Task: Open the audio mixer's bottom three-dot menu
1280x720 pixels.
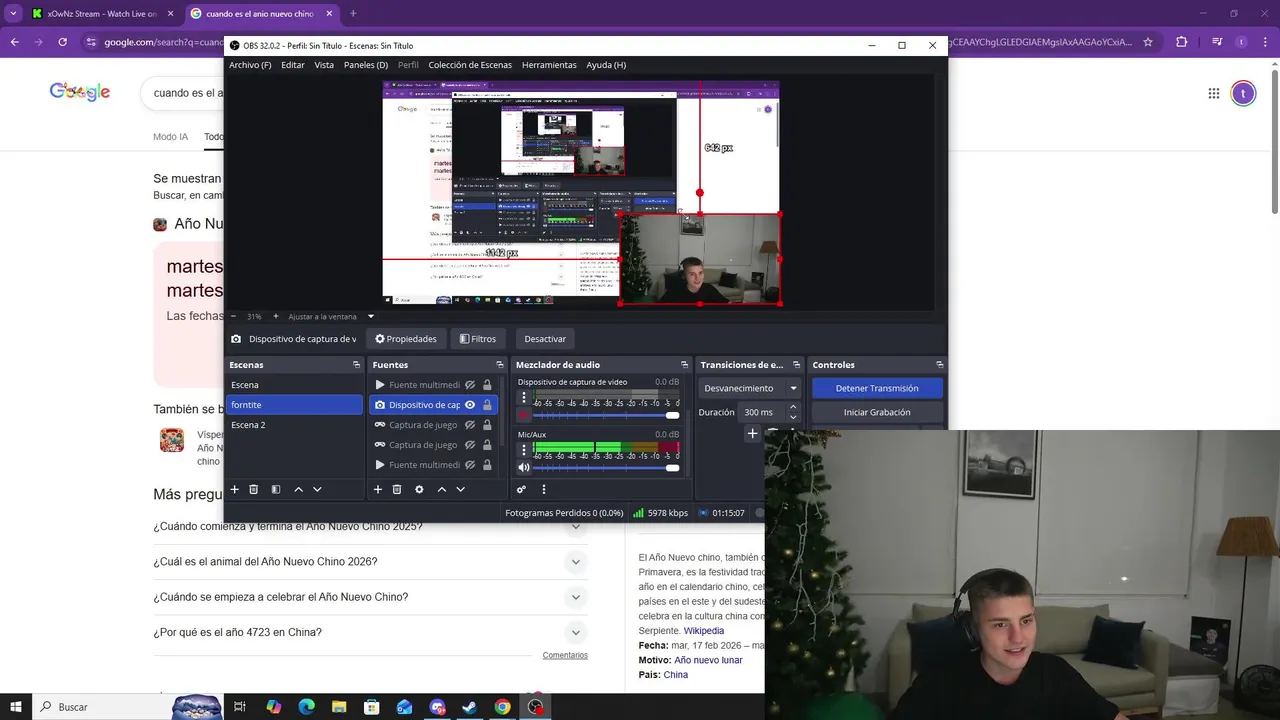Action: coord(544,489)
